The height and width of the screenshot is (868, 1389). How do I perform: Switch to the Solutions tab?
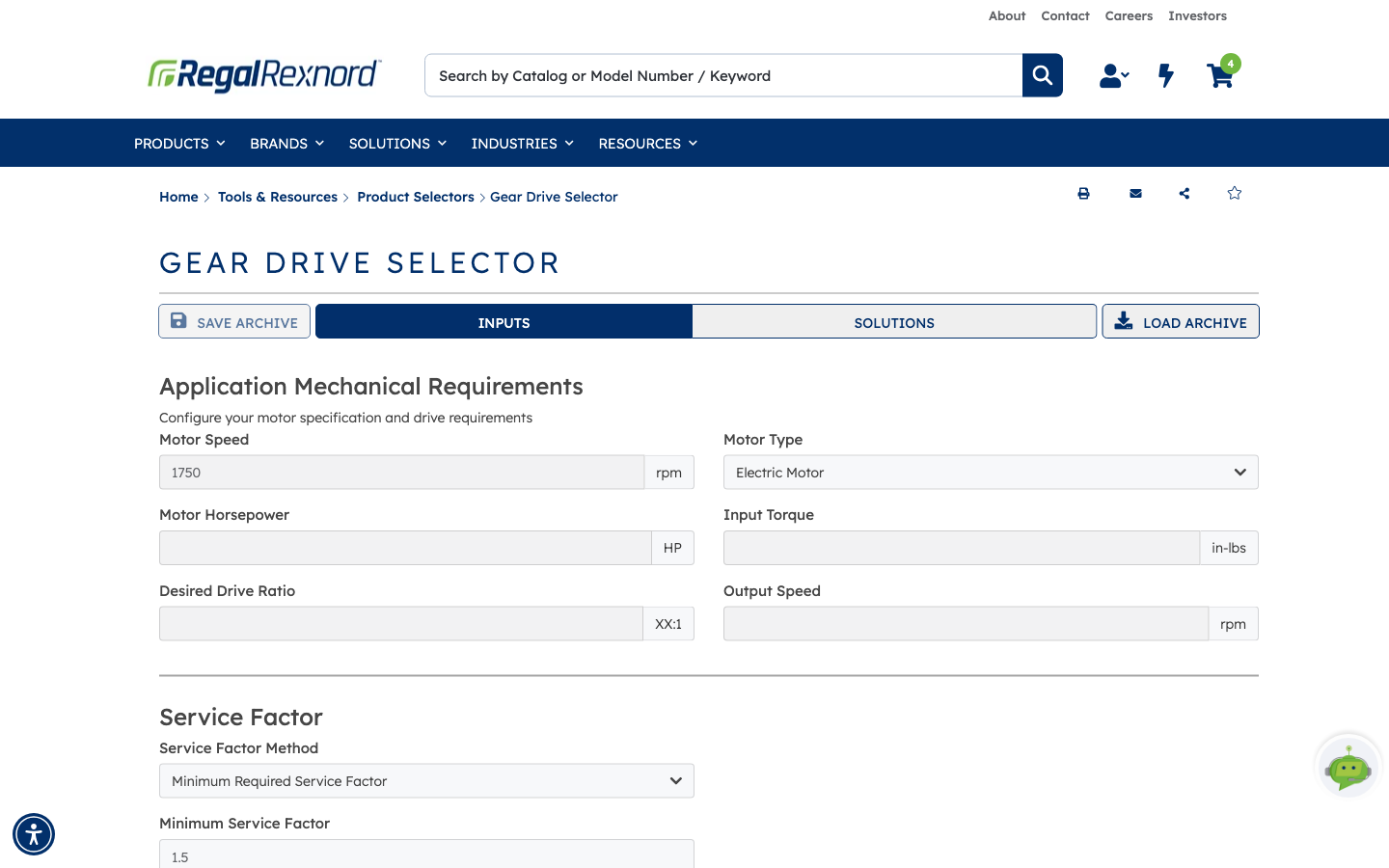(894, 322)
